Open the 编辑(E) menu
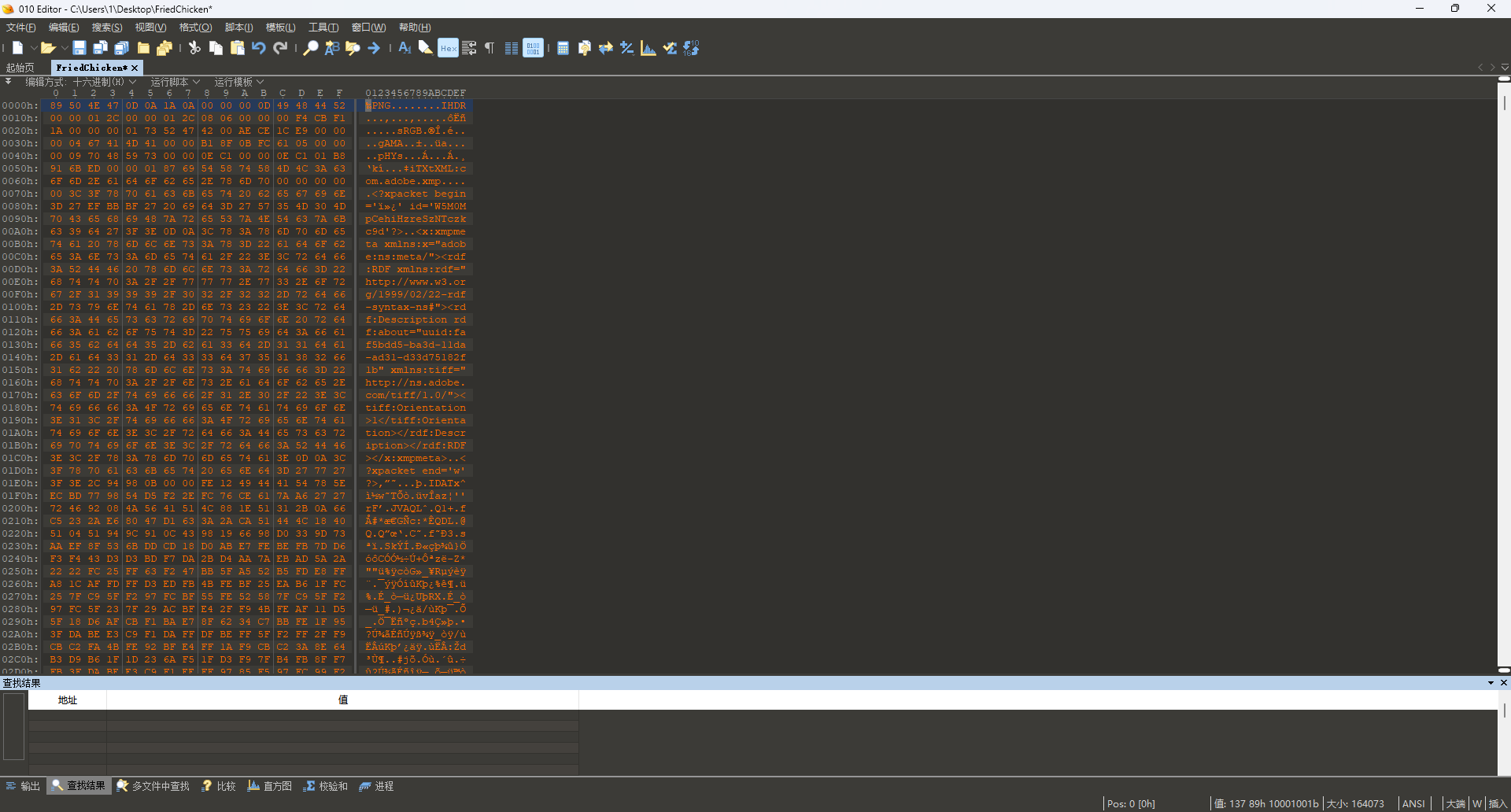Viewport: 1511px width, 812px height. (x=64, y=28)
